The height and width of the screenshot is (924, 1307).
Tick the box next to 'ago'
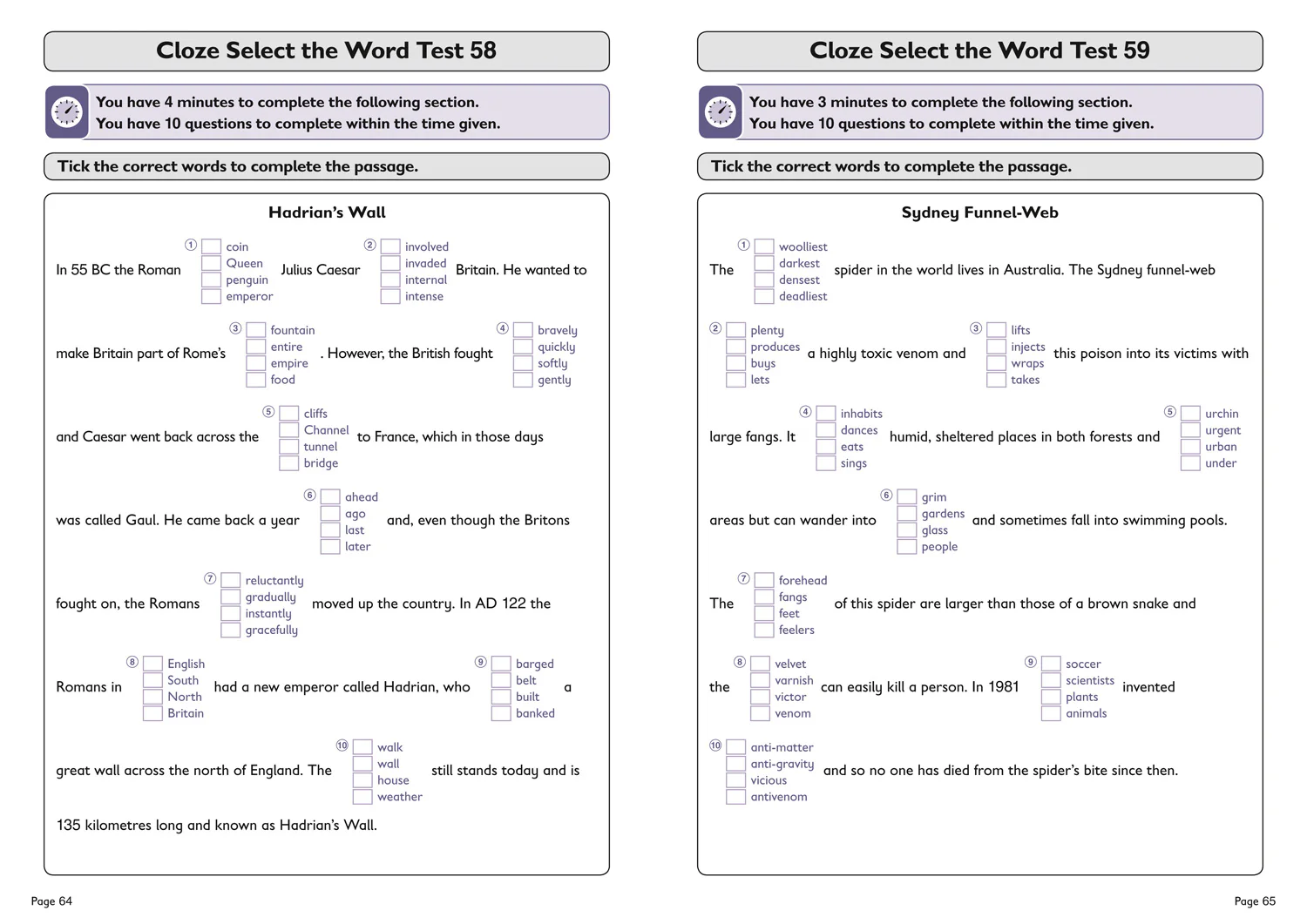(x=330, y=514)
